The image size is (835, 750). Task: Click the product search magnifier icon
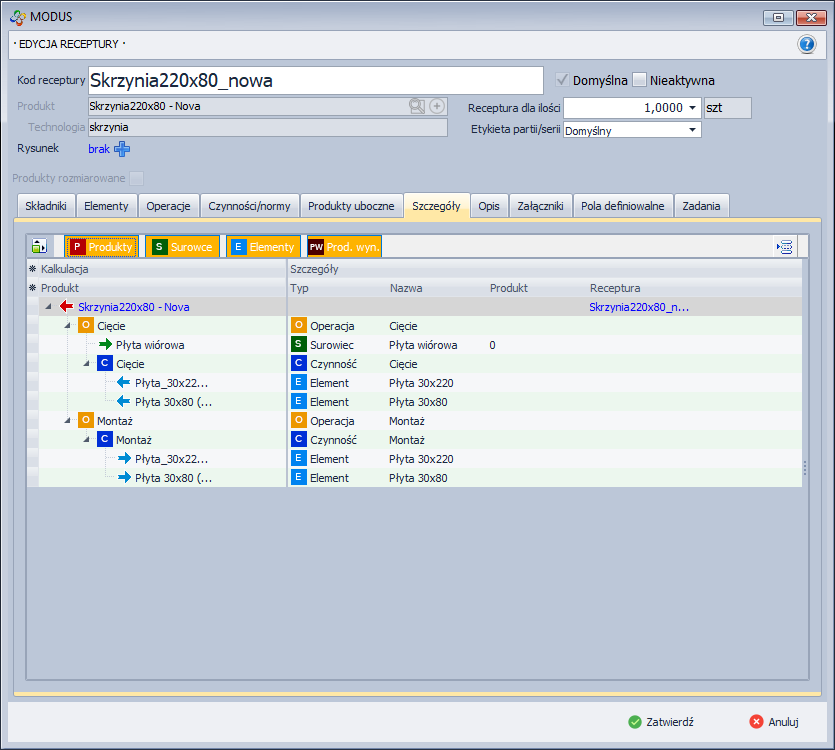tap(417, 107)
